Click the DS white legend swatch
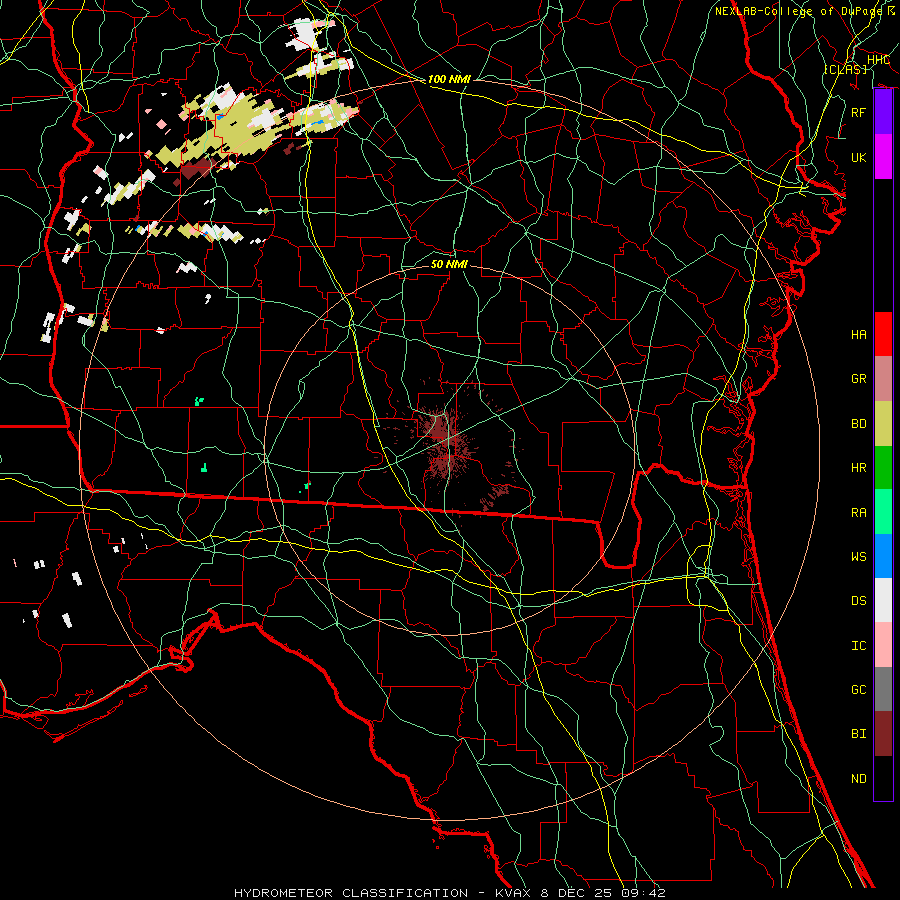Screen dimensions: 900x900 coord(883,600)
